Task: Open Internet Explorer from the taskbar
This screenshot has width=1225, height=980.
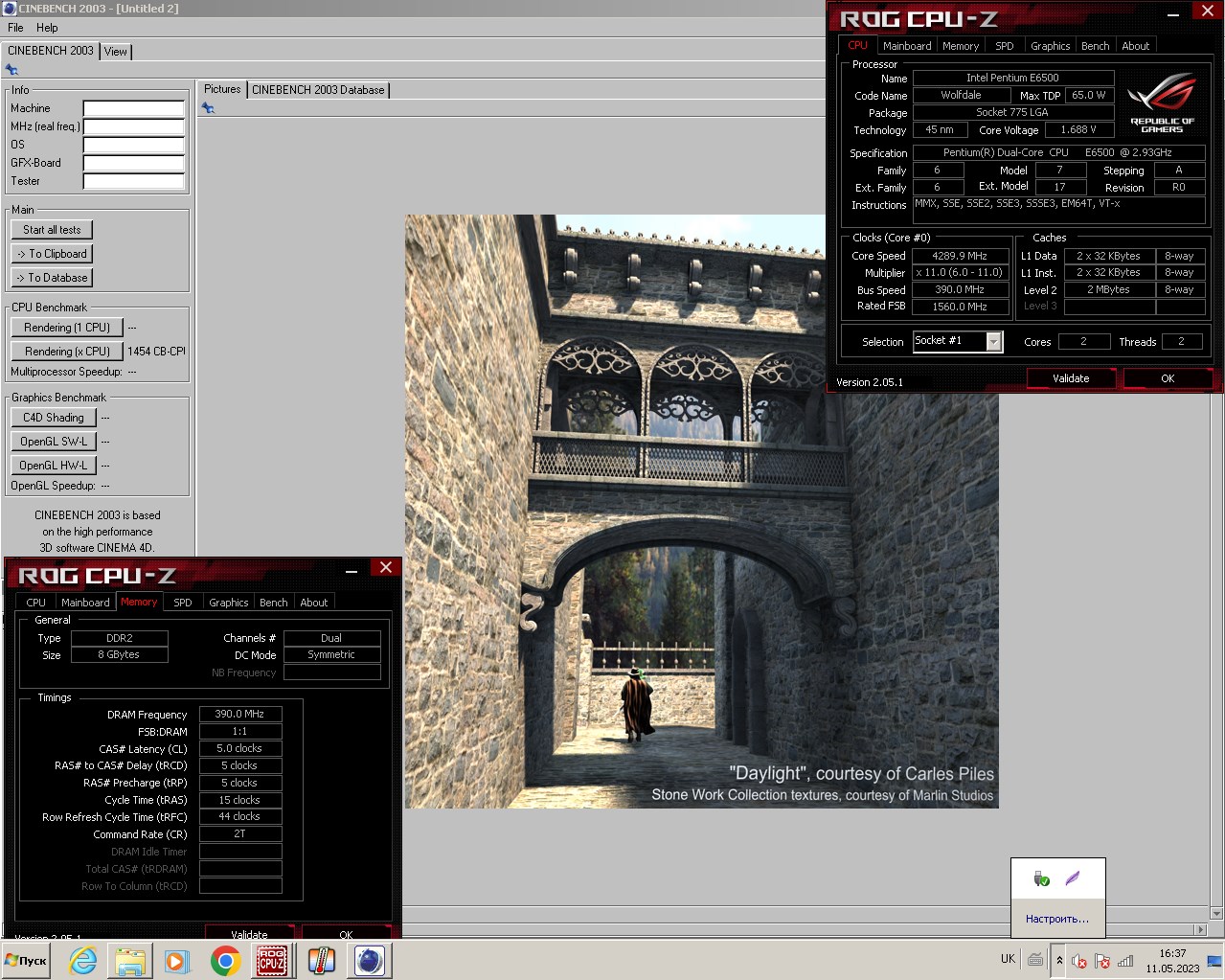Action: pyautogui.click(x=83, y=961)
